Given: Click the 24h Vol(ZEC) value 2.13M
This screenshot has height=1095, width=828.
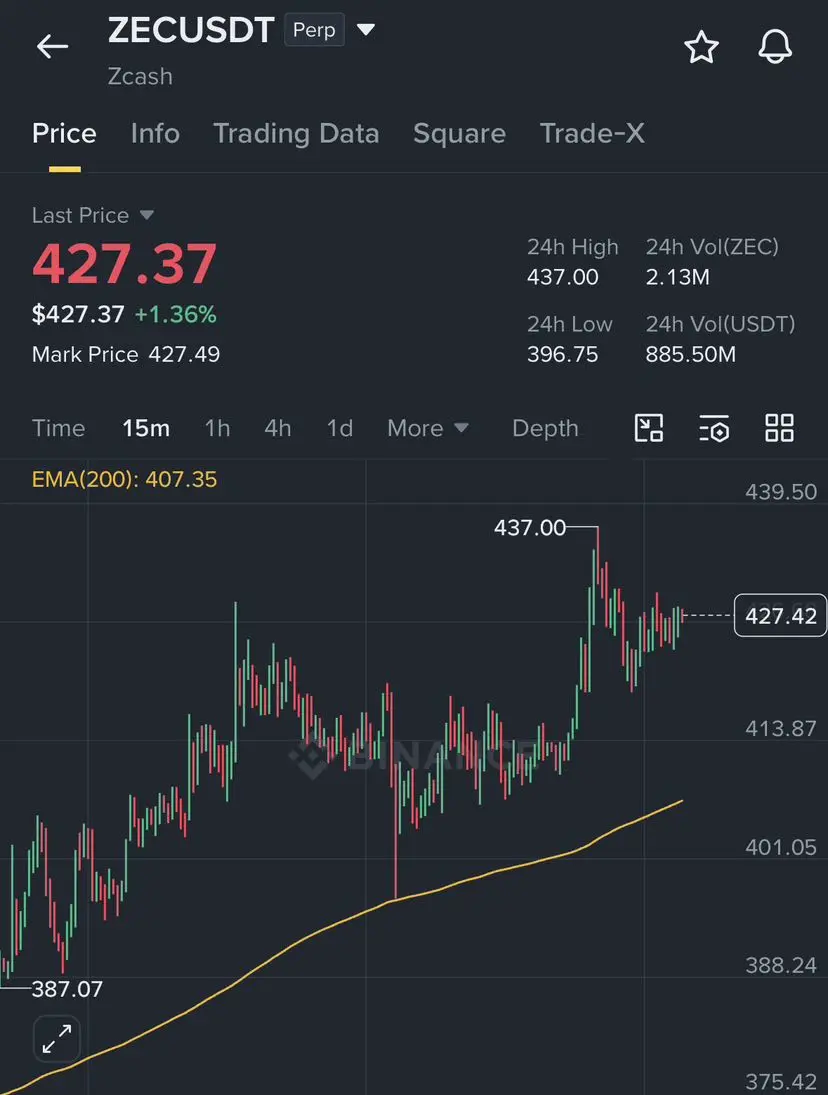Looking at the screenshot, I should tap(677, 277).
